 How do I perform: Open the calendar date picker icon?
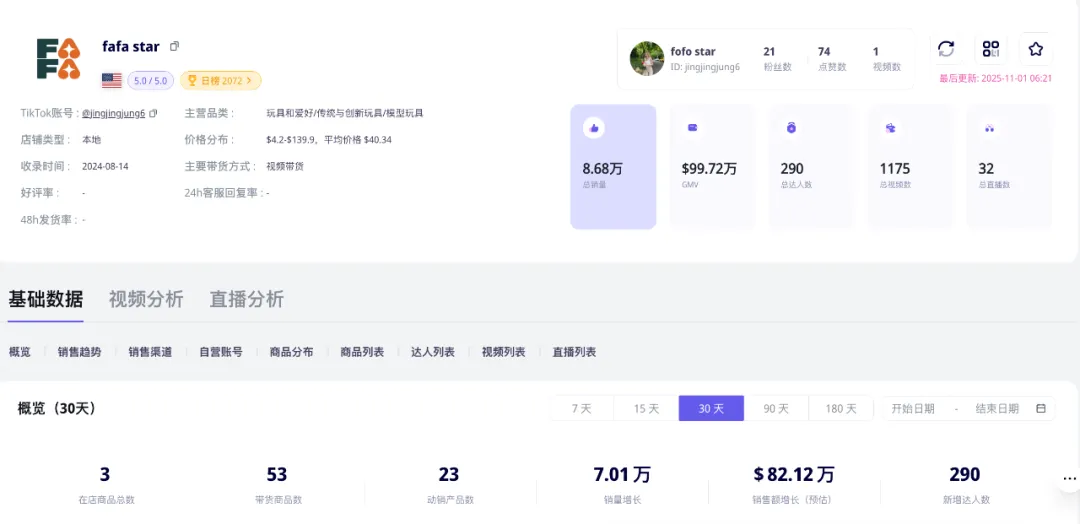point(1041,408)
